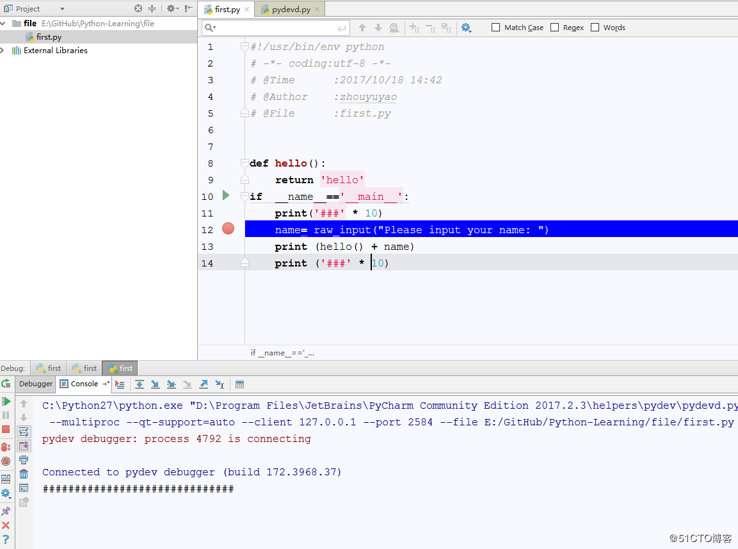Collapse the file project folder
This screenshot has width=738, height=549.
4,23
